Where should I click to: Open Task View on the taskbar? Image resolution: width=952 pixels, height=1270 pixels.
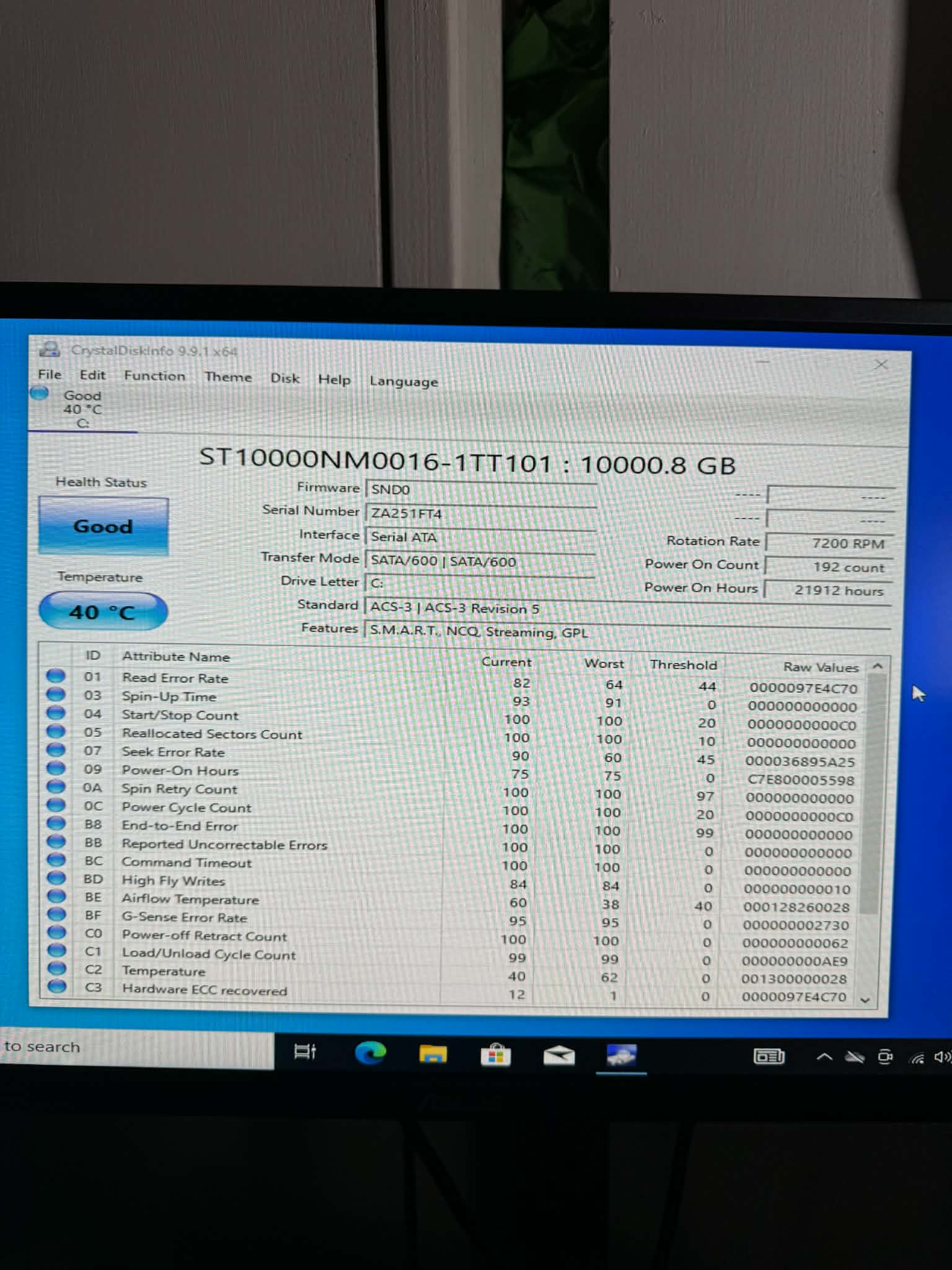305,1052
